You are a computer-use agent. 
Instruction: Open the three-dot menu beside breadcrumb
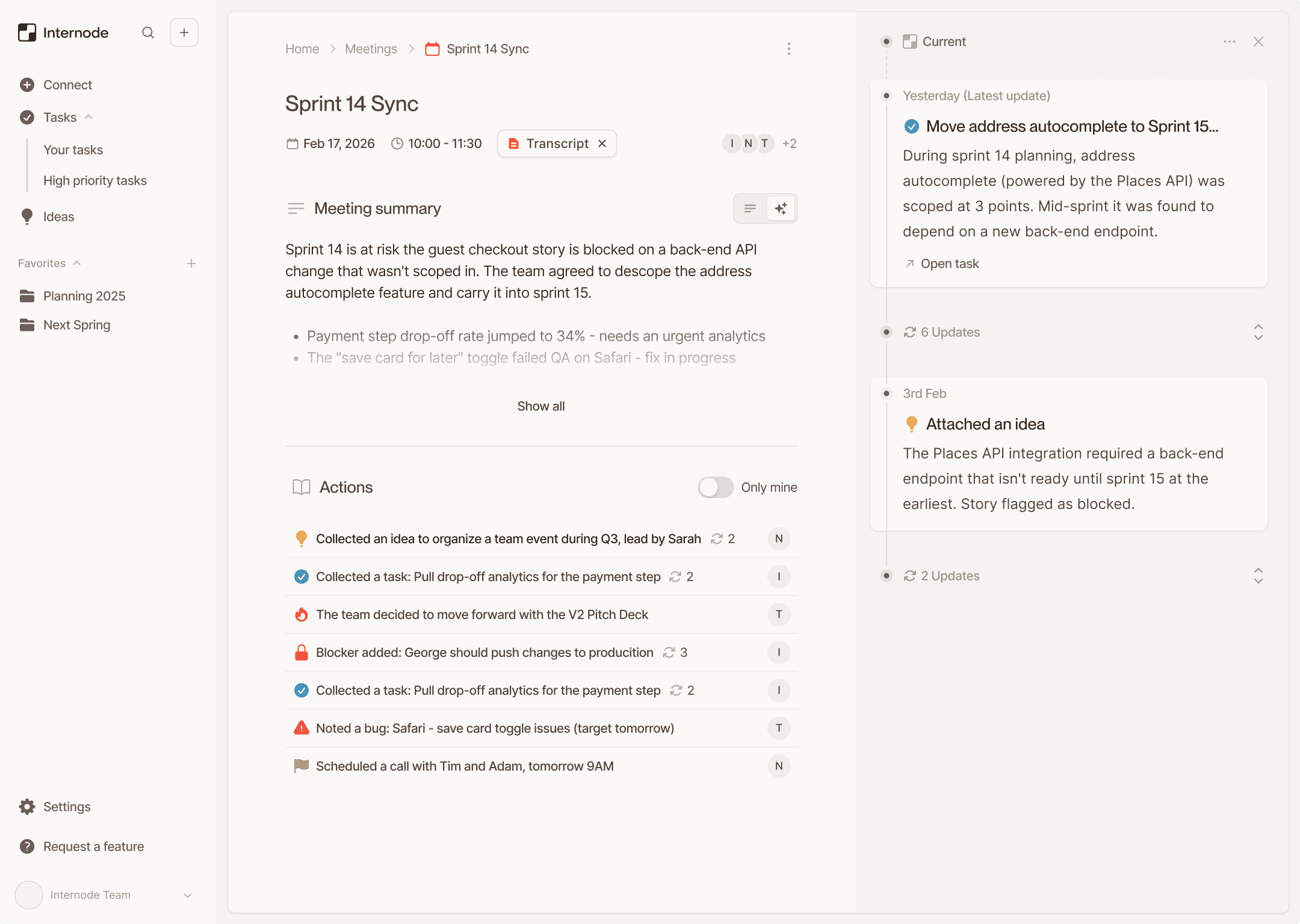coord(788,49)
